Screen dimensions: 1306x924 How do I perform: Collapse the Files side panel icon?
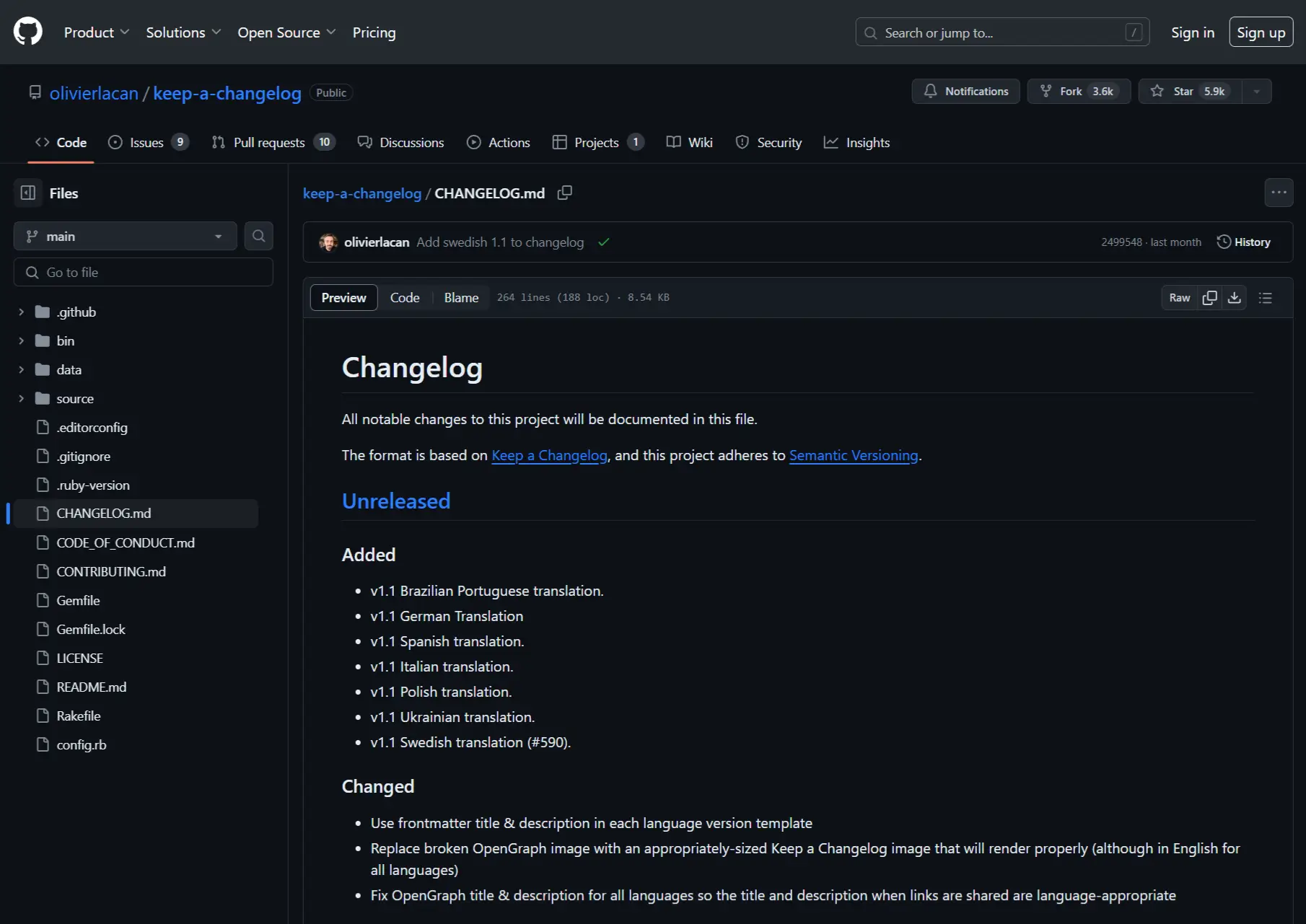27,193
